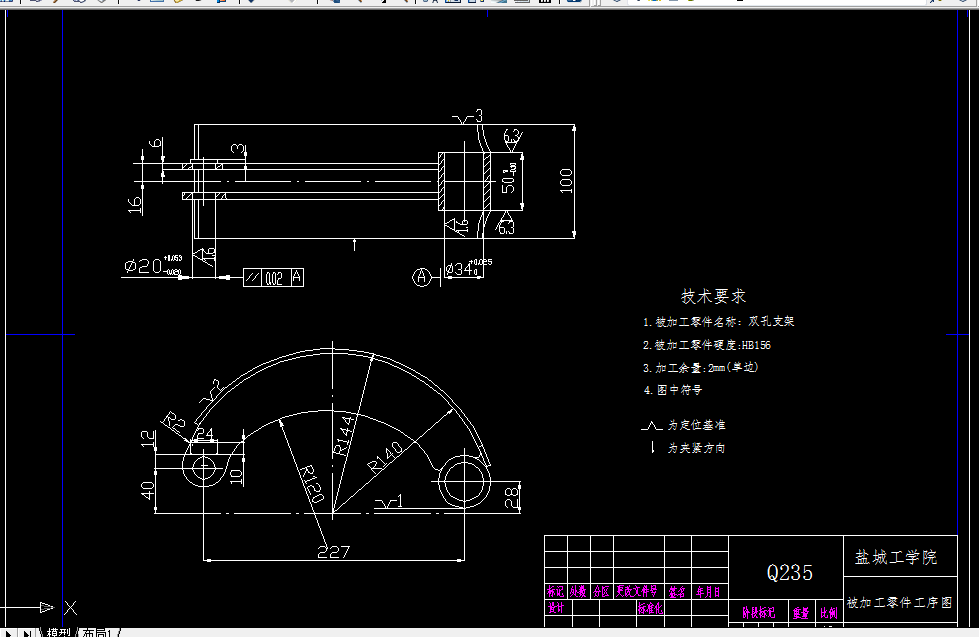Screen dimensions: 979x637
Task: Select the 年月日 title block cell
Action: [x=709, y=591]
